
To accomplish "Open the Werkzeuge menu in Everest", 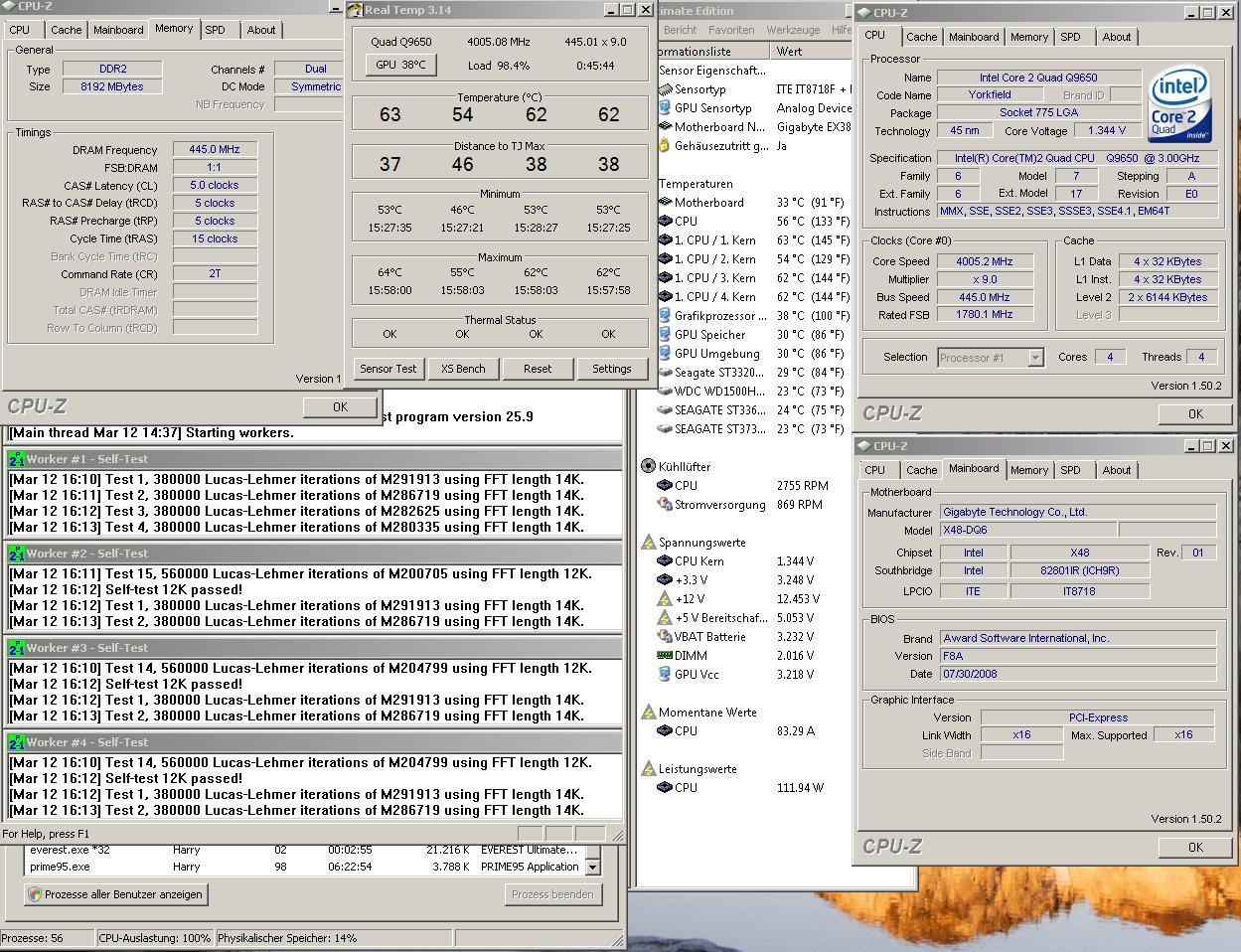I will point(793,30).
